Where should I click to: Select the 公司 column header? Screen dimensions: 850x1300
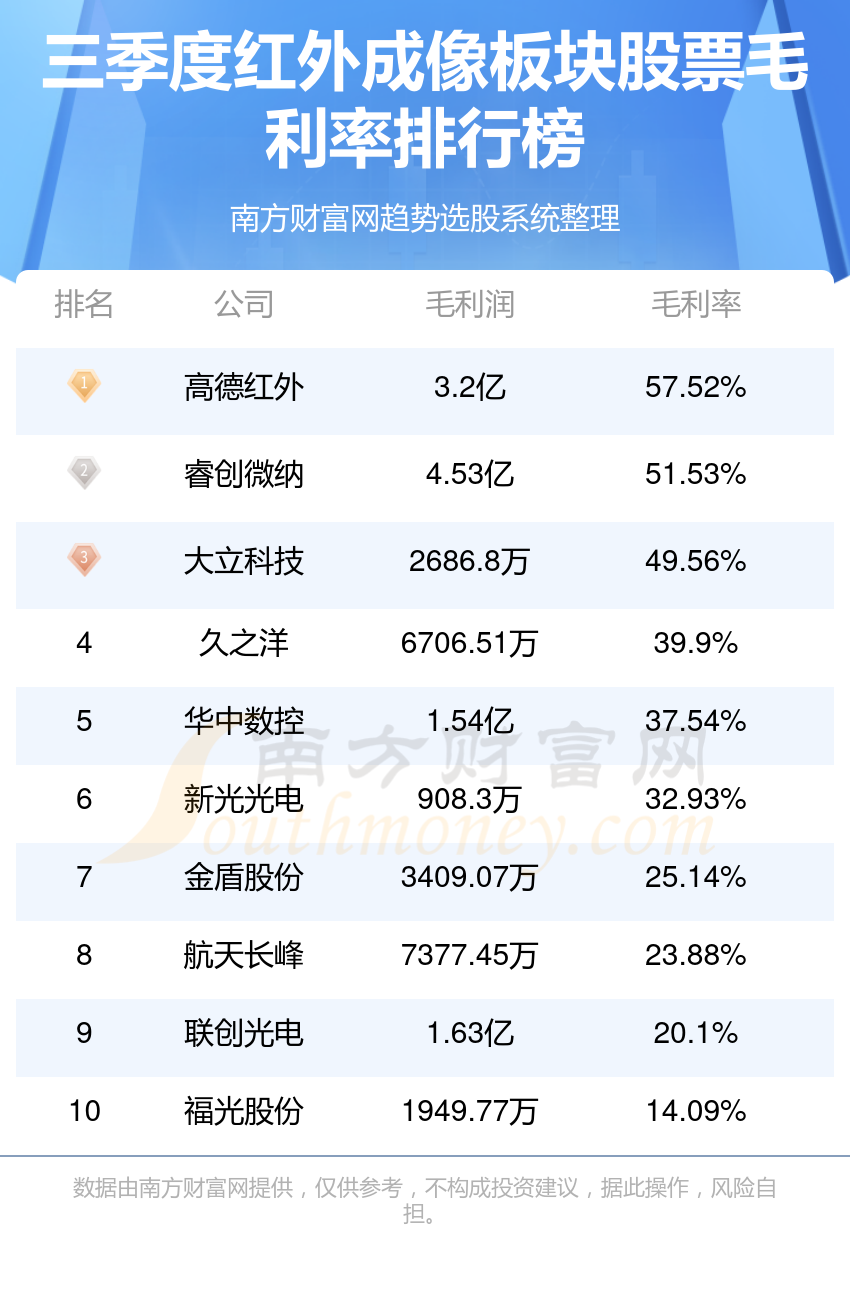click(x=243, y=304)
